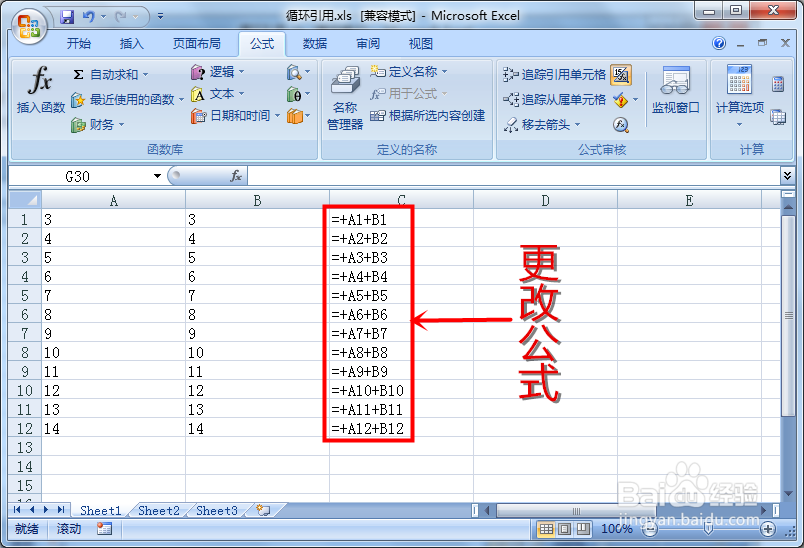Screen dimensions: 804x548
Task: Click Trace Precedents (追踪引用单元格)
Action: coord(555,75)
